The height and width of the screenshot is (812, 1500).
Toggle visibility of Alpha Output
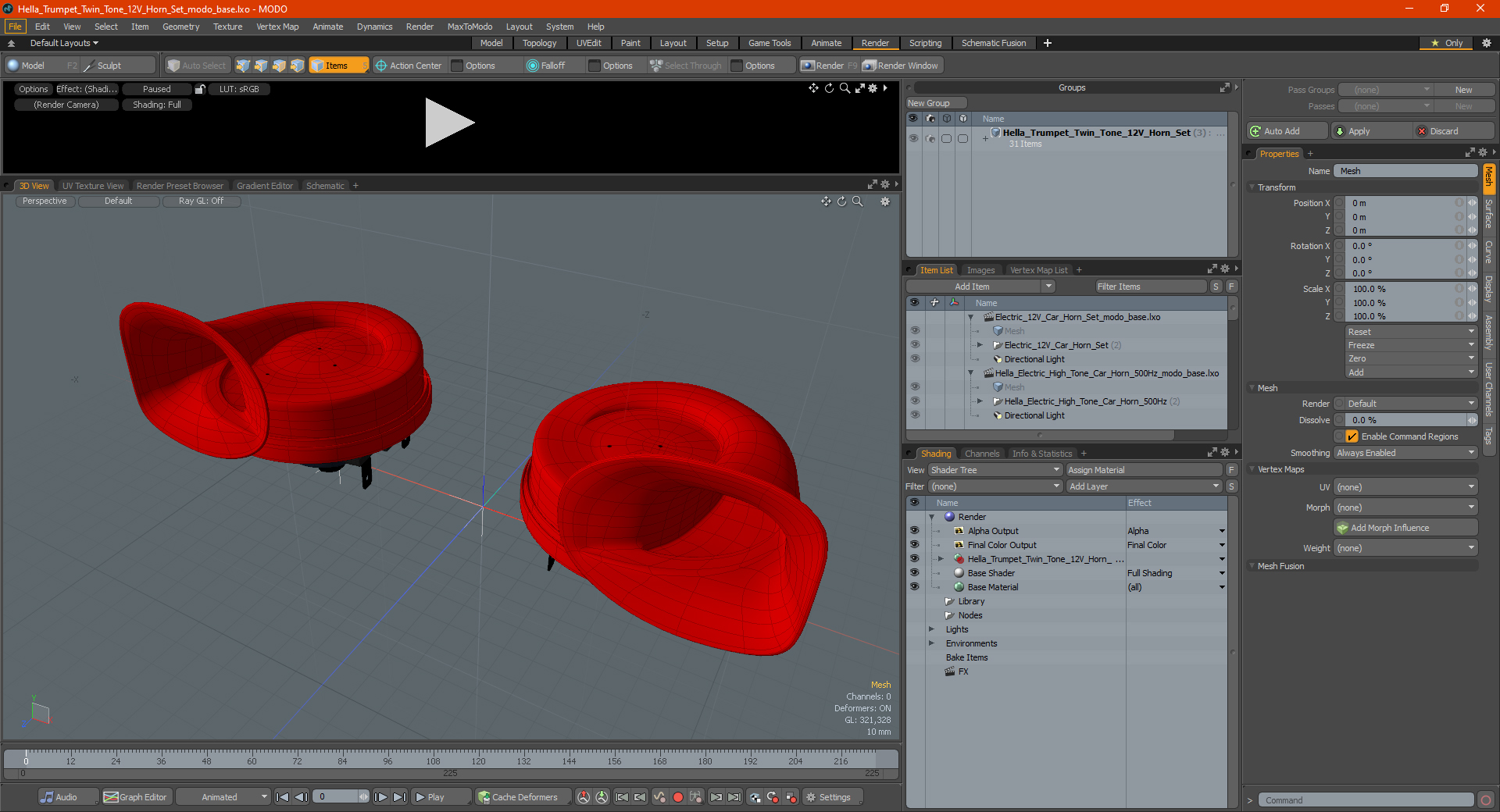[914, 531]
